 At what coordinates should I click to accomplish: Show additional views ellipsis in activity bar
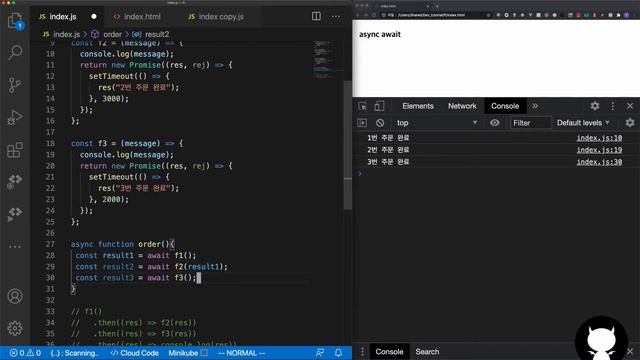pyautogui.click(x=15, y=247)
